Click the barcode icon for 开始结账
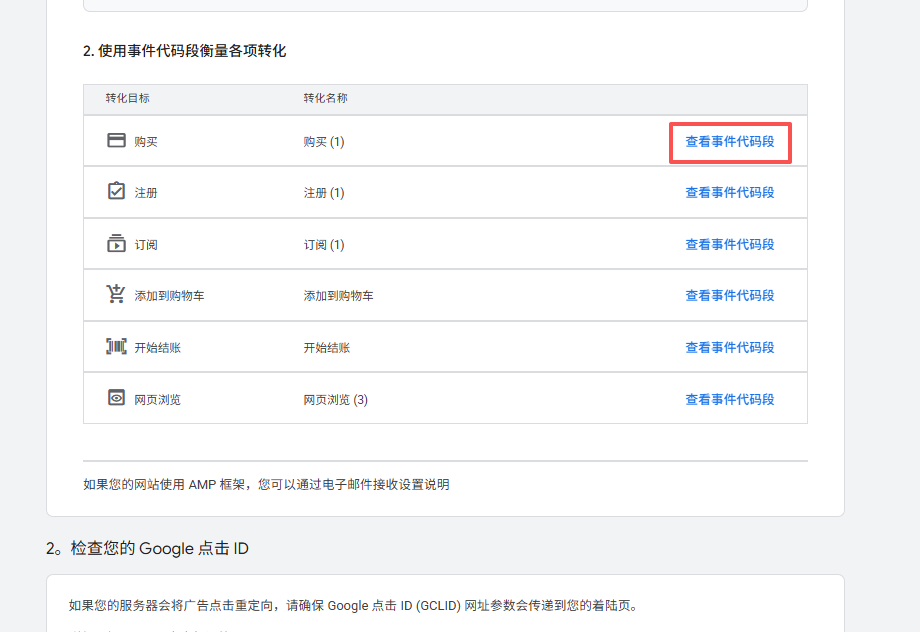This screenshot has width=920, height=632. pyautogui.click(x=116, y=347)
